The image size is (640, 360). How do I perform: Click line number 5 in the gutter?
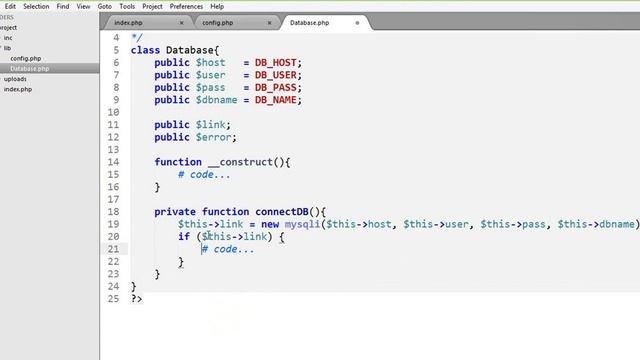pos(116,50)
